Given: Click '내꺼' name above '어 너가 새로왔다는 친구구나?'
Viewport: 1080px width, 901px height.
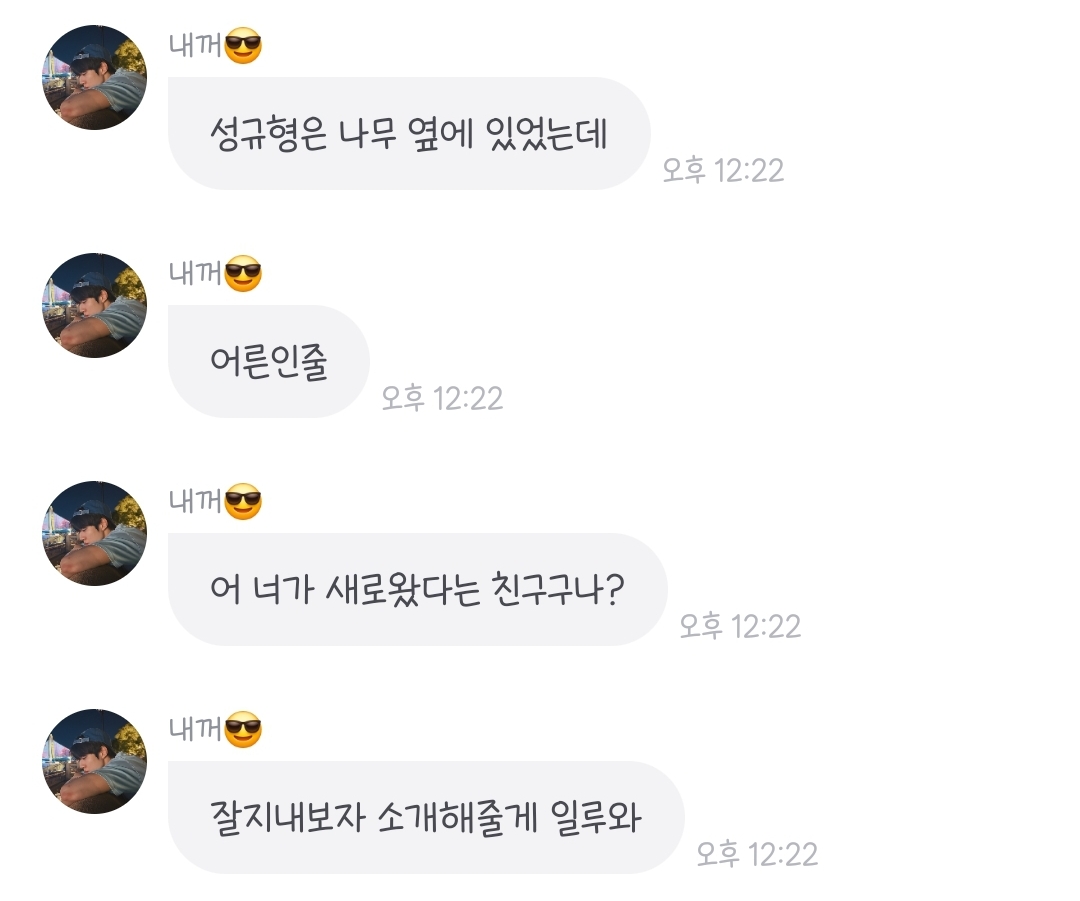Looking at the screenshot, I should click(196, 502).
